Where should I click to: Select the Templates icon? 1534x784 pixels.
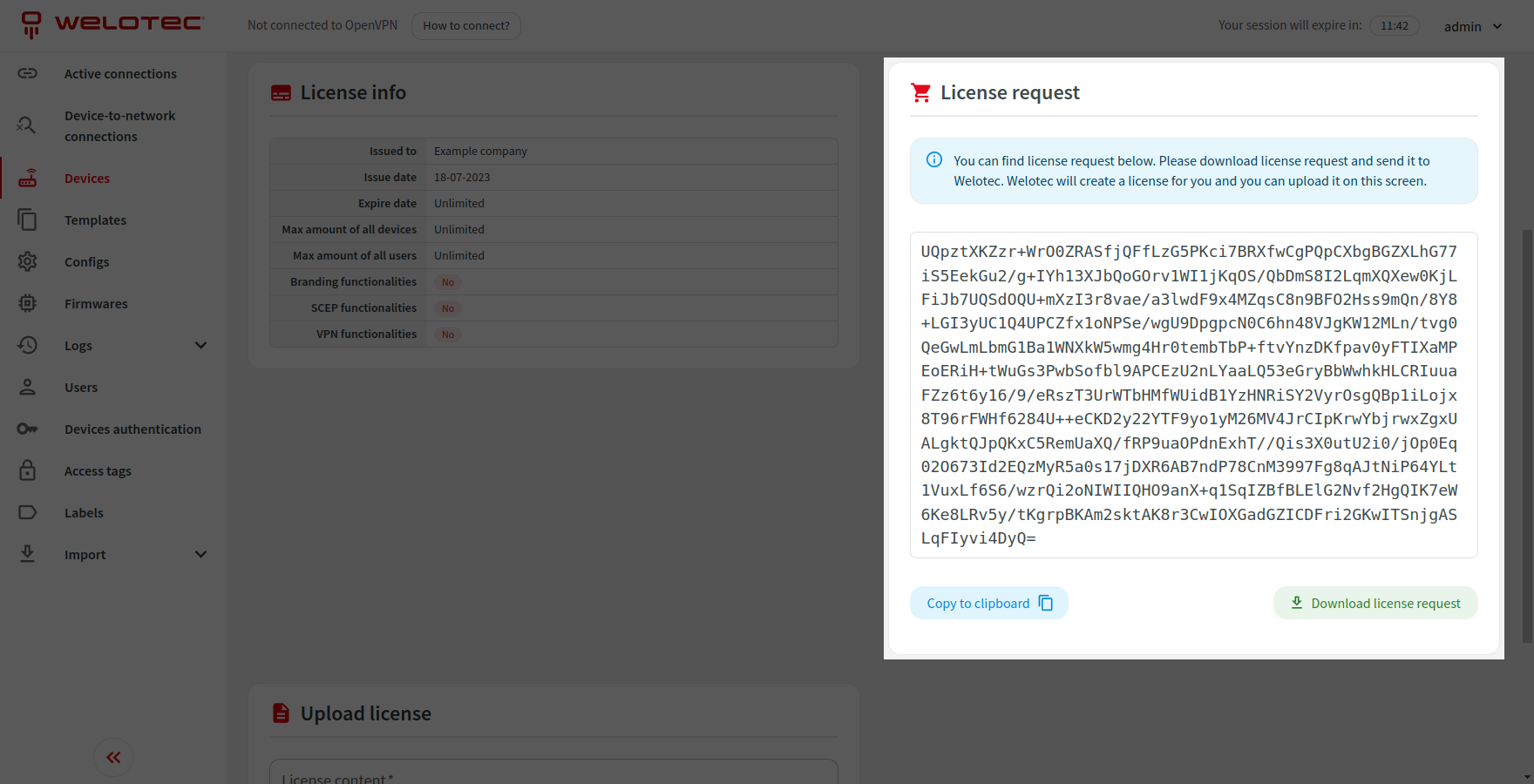pyautogui.click(x=27, y=220)
